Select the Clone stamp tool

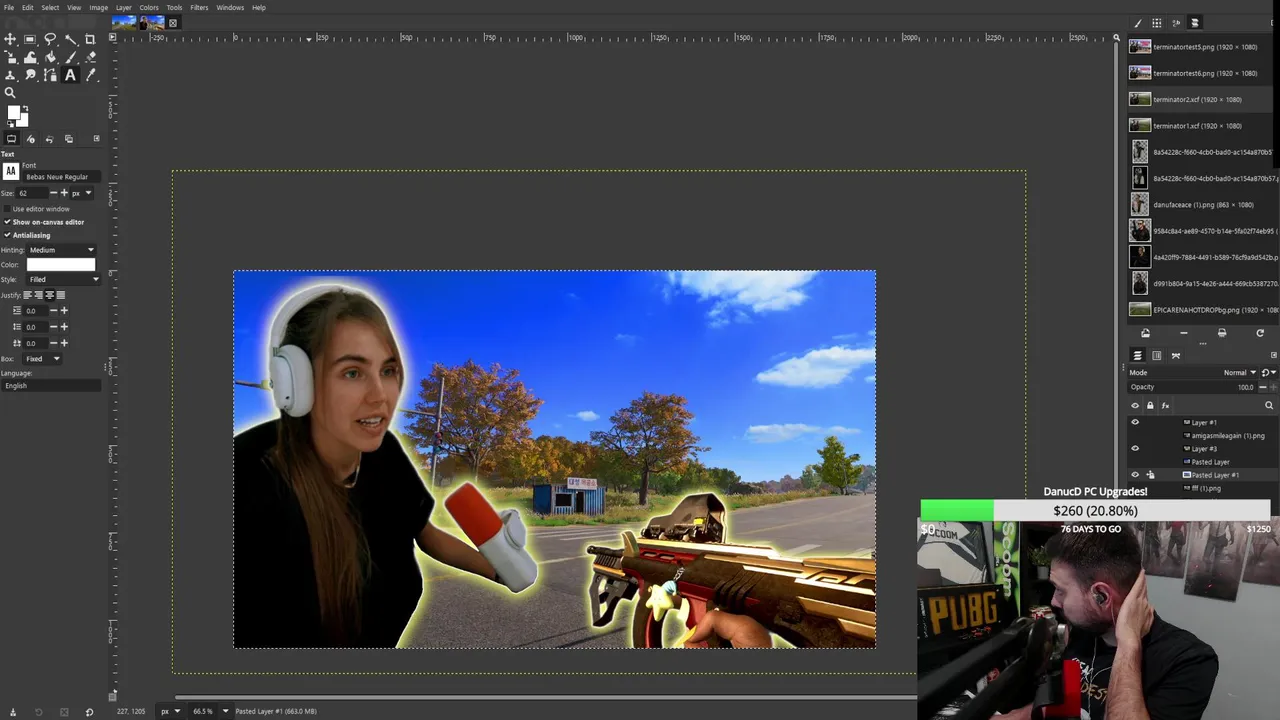(x=10, y=75)
